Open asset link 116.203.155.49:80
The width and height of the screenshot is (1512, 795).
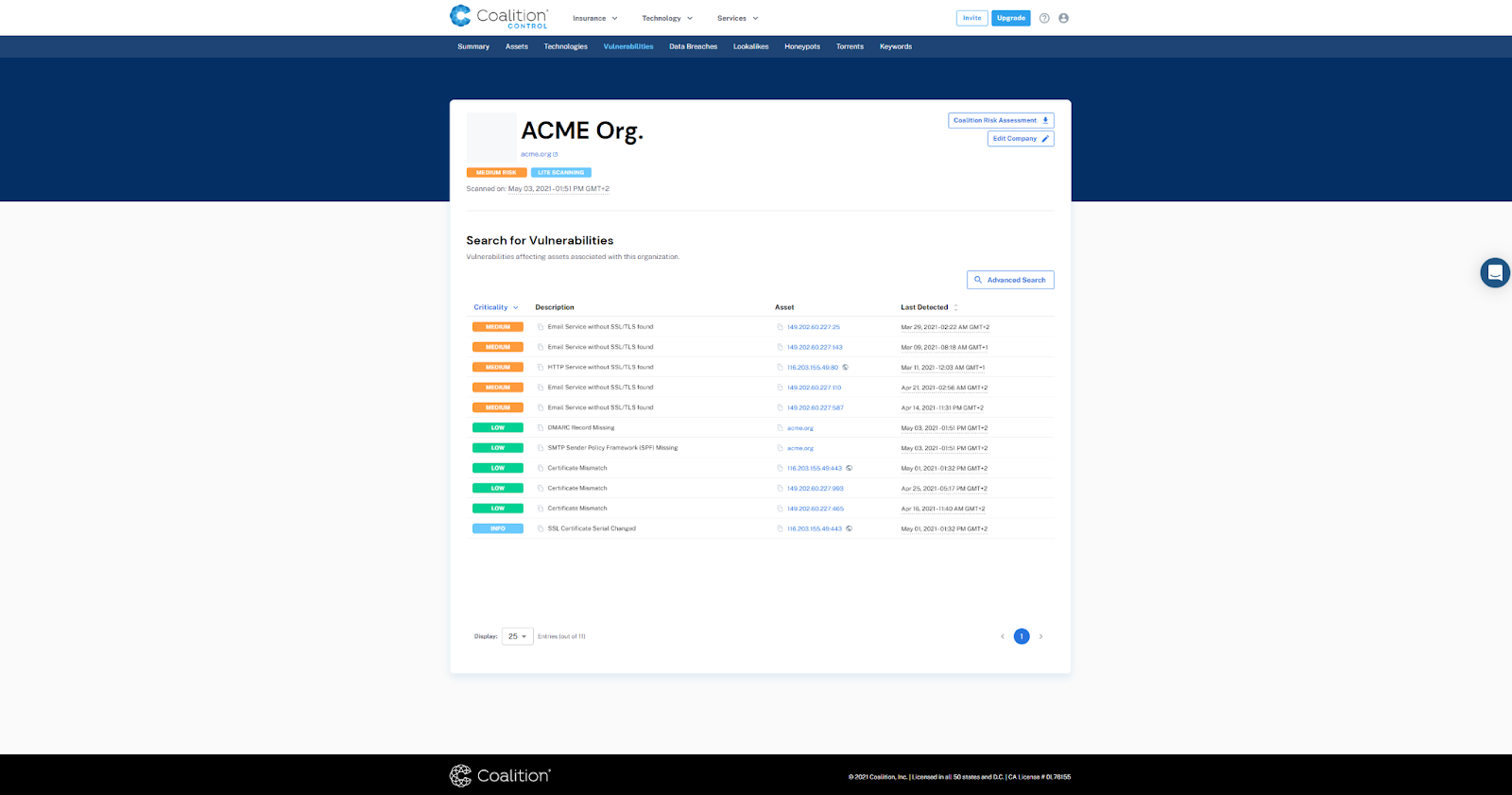[813, 368]
